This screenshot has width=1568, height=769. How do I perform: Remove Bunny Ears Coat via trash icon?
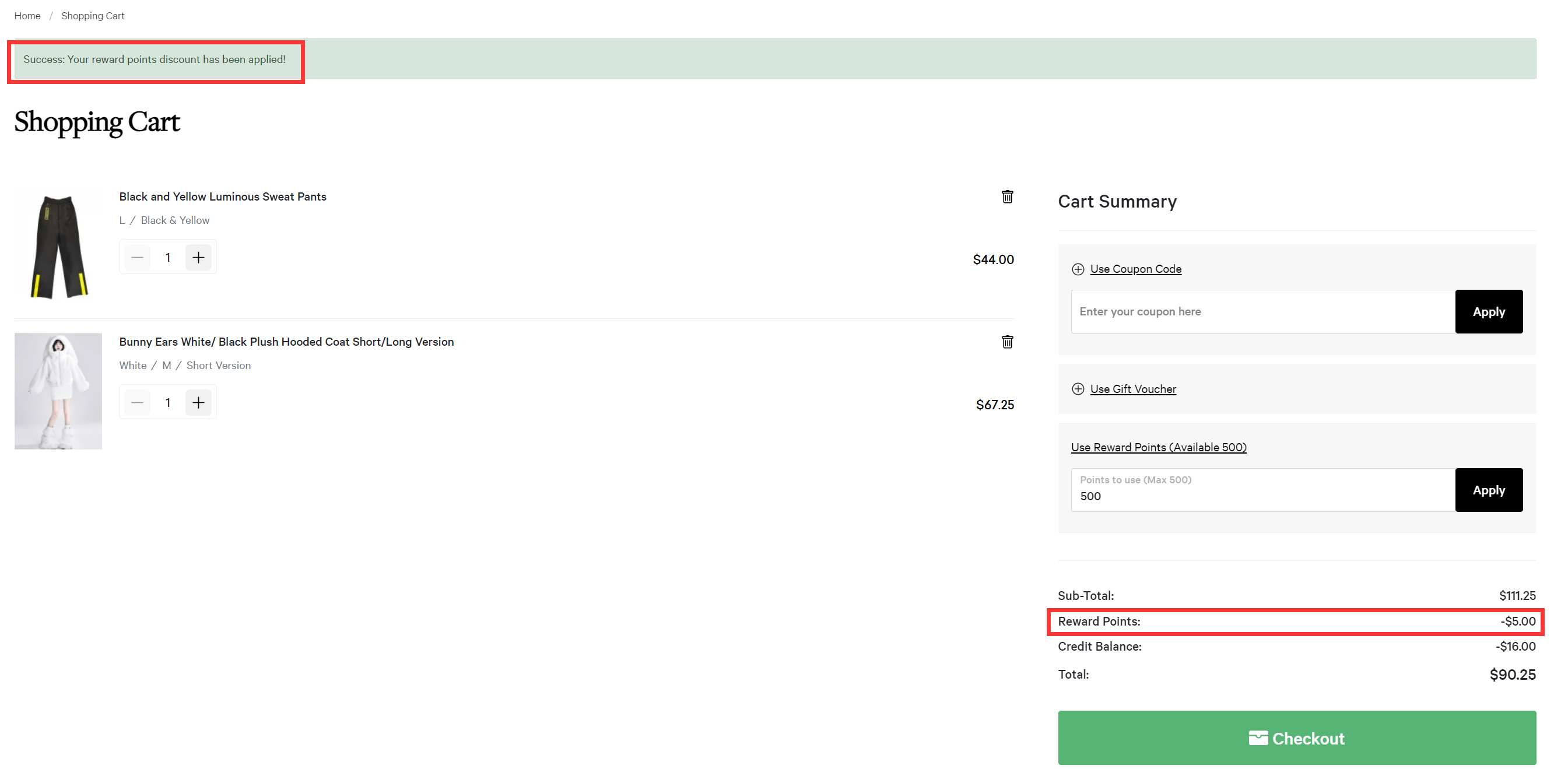1007,342
